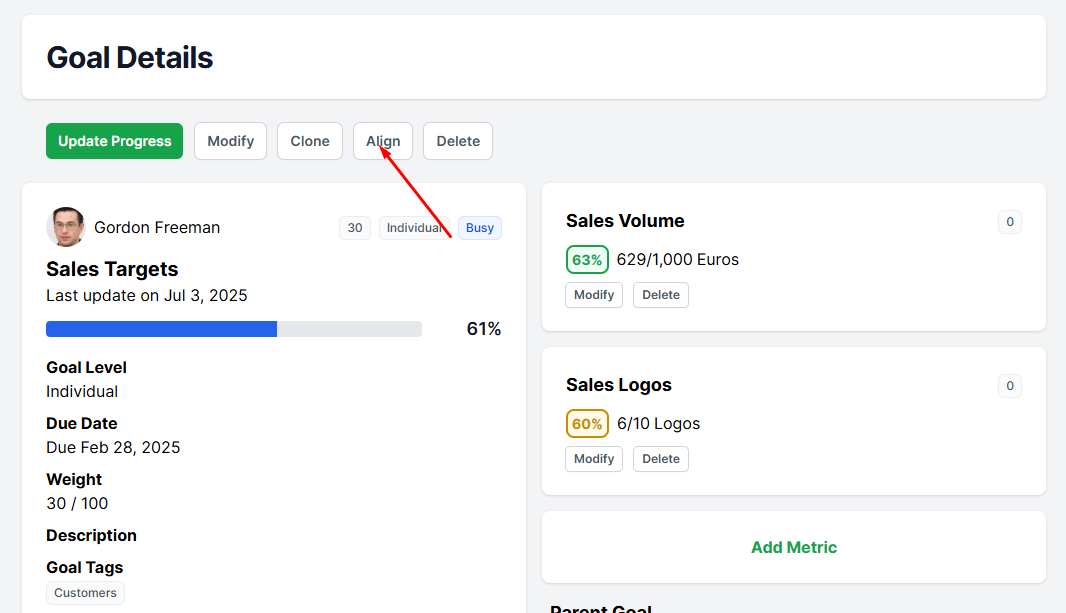The height and width of the screenshot is (613, 1066).
Task: Click the 6/10 Logos value
Action: [658, 424]
